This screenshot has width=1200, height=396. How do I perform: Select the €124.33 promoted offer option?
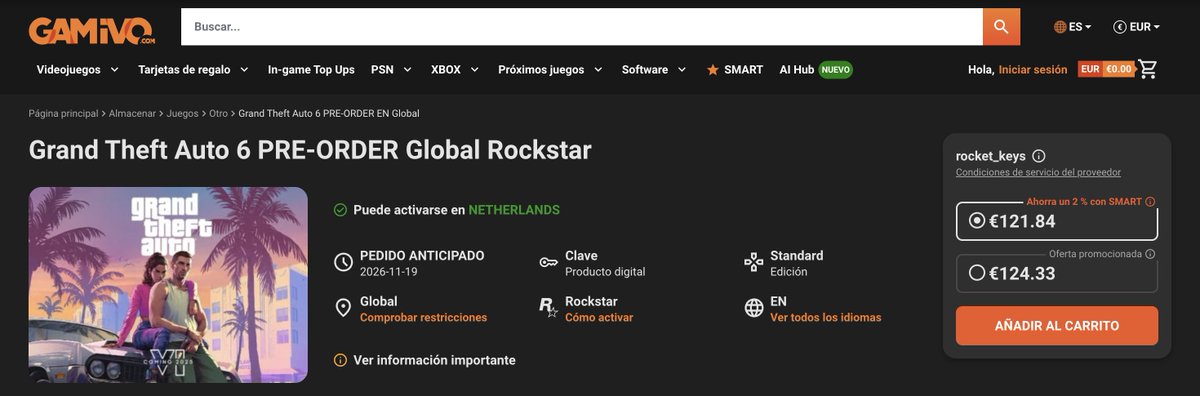[x=1057, y=273]
